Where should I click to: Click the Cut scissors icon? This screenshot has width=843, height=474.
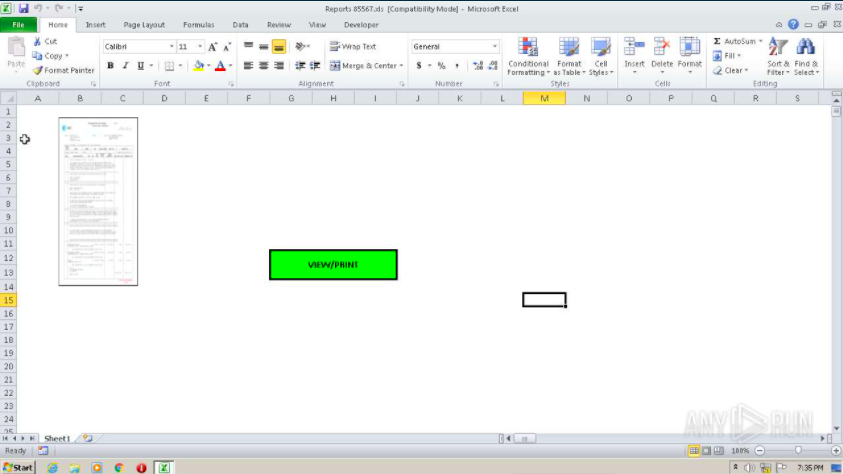point(37,42)
